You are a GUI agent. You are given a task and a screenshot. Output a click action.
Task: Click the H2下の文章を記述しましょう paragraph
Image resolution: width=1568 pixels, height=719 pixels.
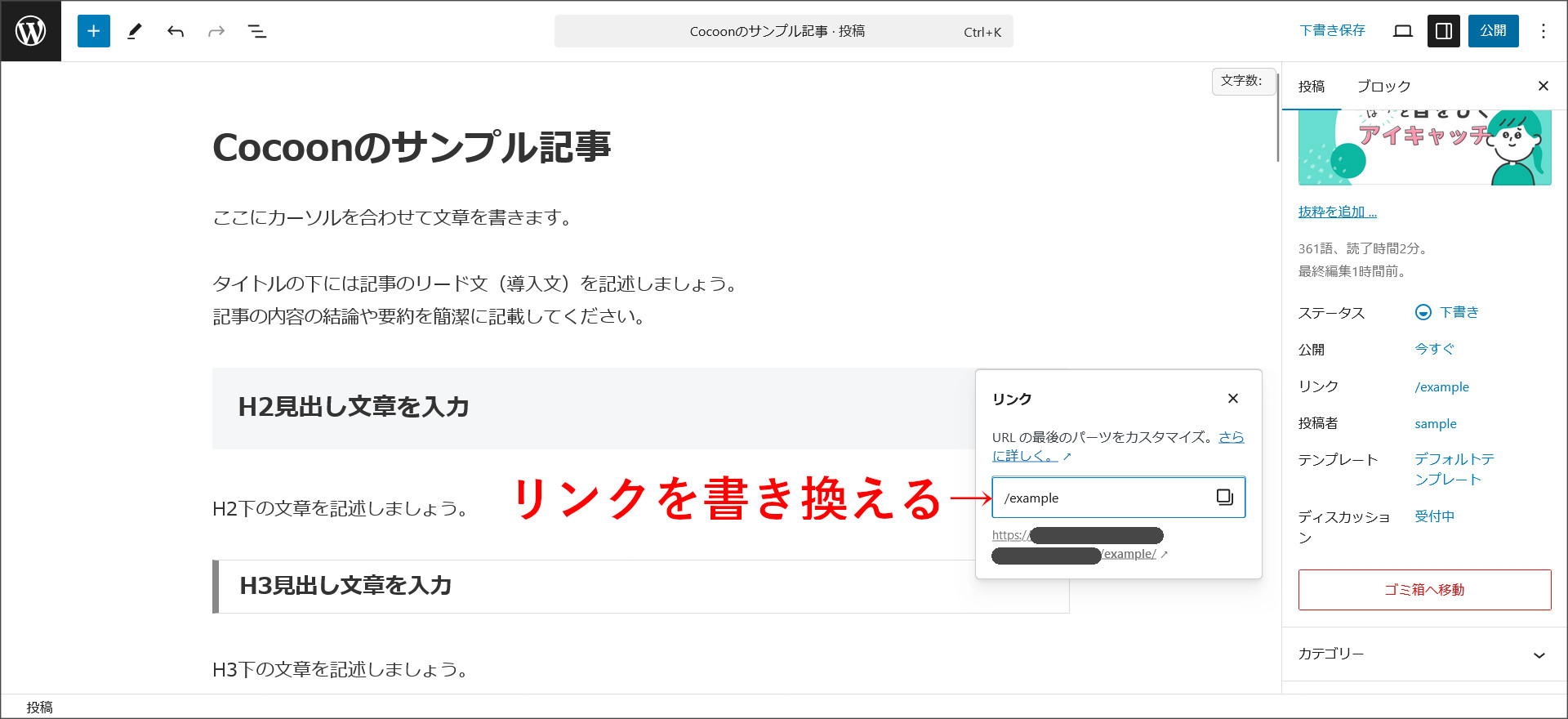point(341,509)
